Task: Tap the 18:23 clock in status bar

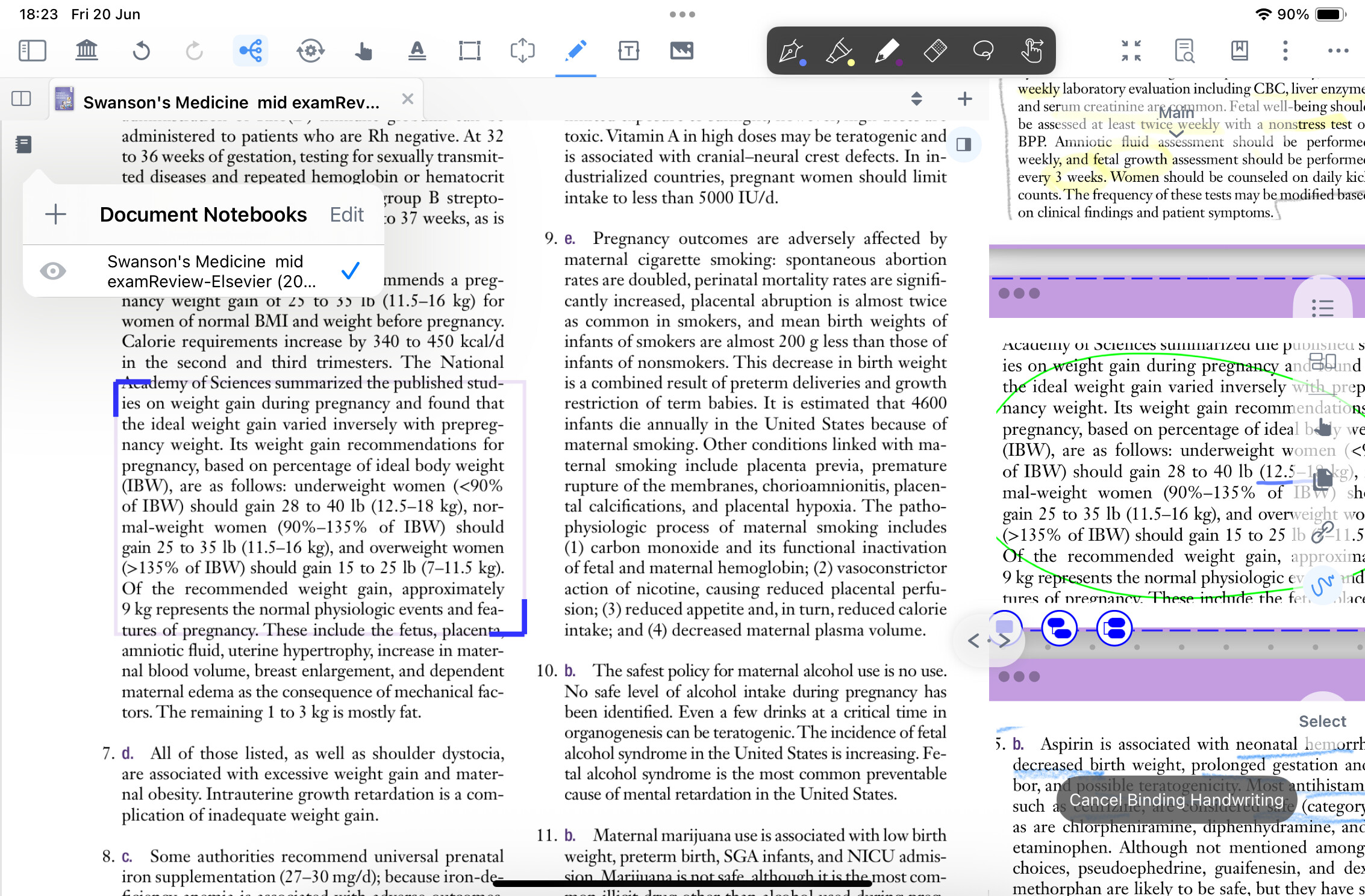Action: pos(39,14)
